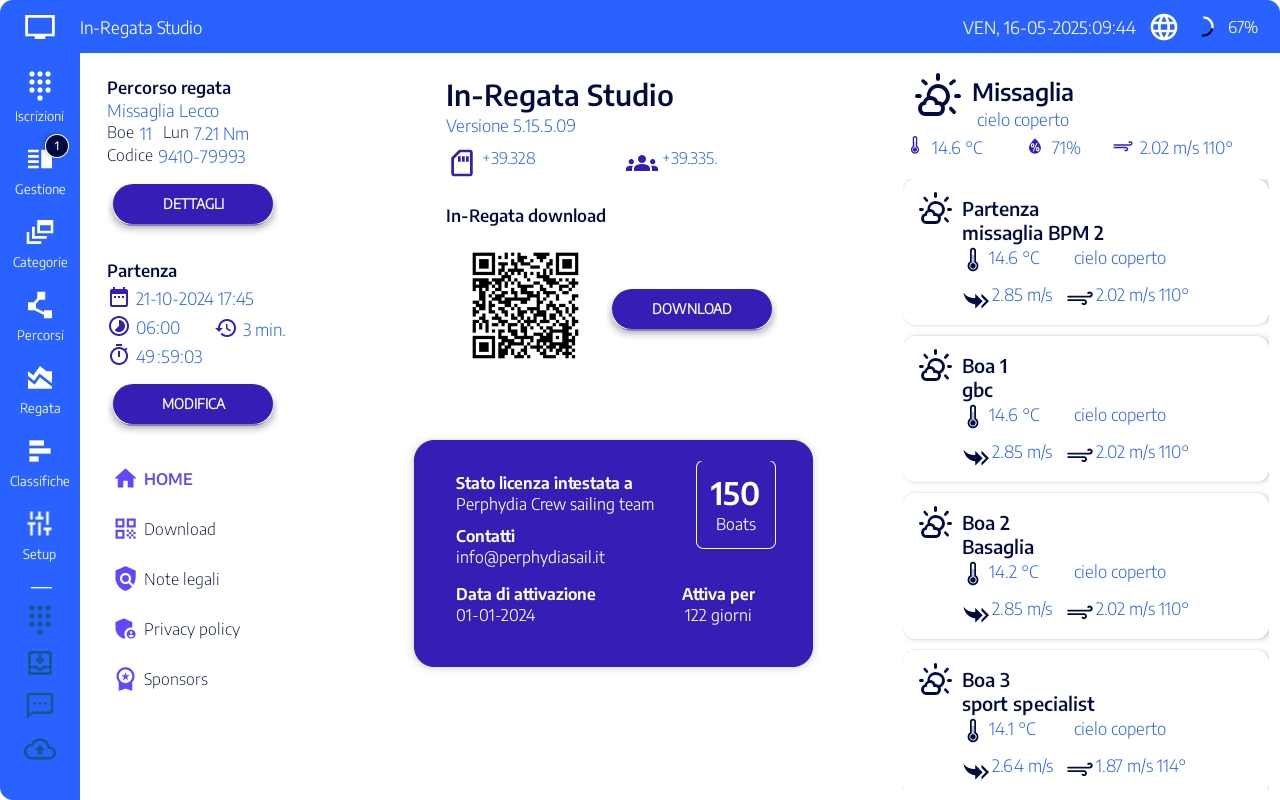Click the humidity drop icon beside 71%
Image resolution: width=1280 pixels, height=800 pixels.
(x=1035, y=147)
